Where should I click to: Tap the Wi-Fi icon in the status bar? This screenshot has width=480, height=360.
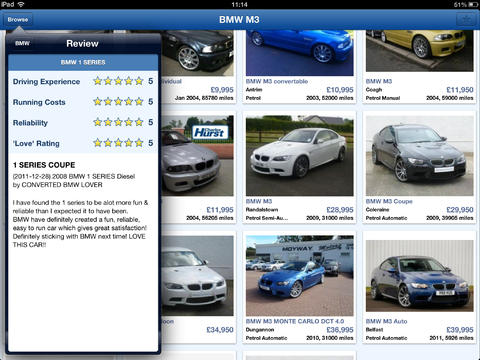[21, 4]
